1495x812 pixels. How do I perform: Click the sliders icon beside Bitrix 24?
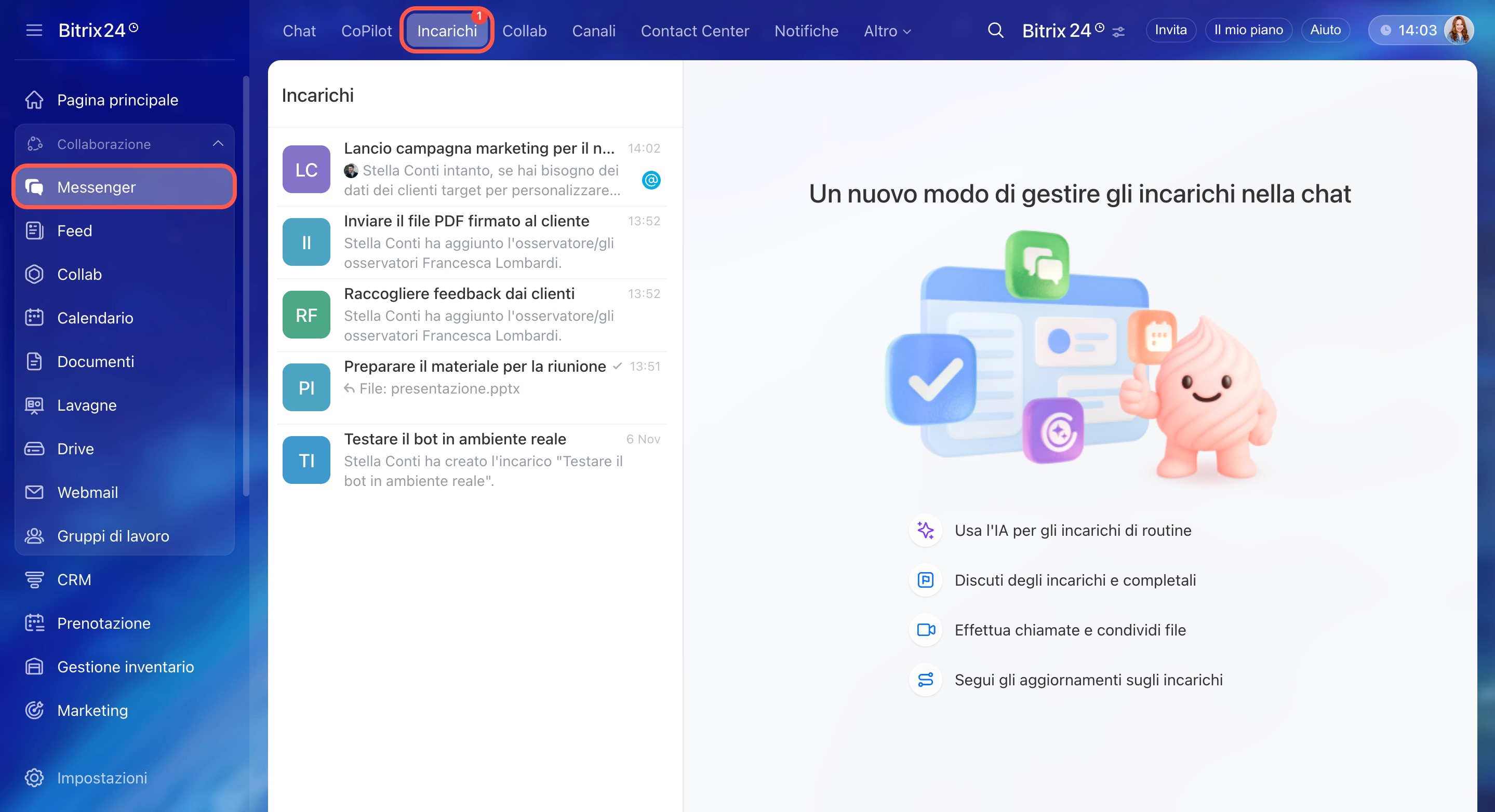(x=1118, y=32)
